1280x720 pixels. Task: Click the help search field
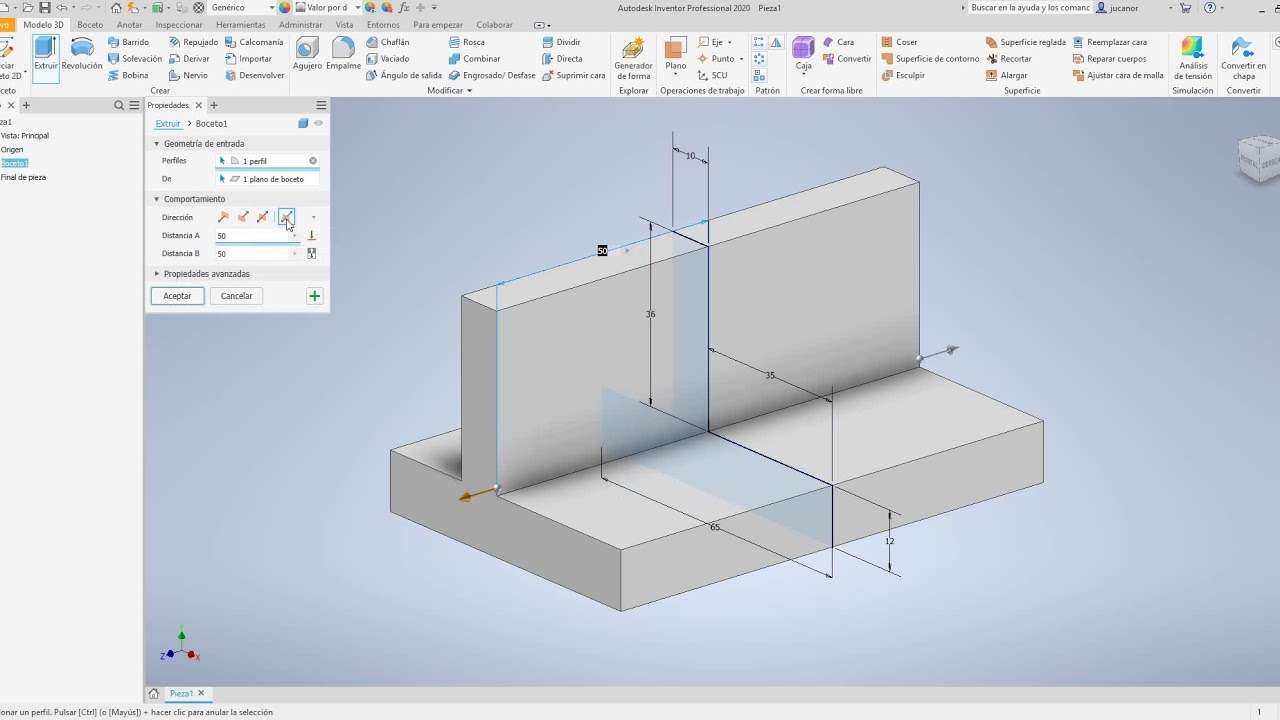[1030, 8]
